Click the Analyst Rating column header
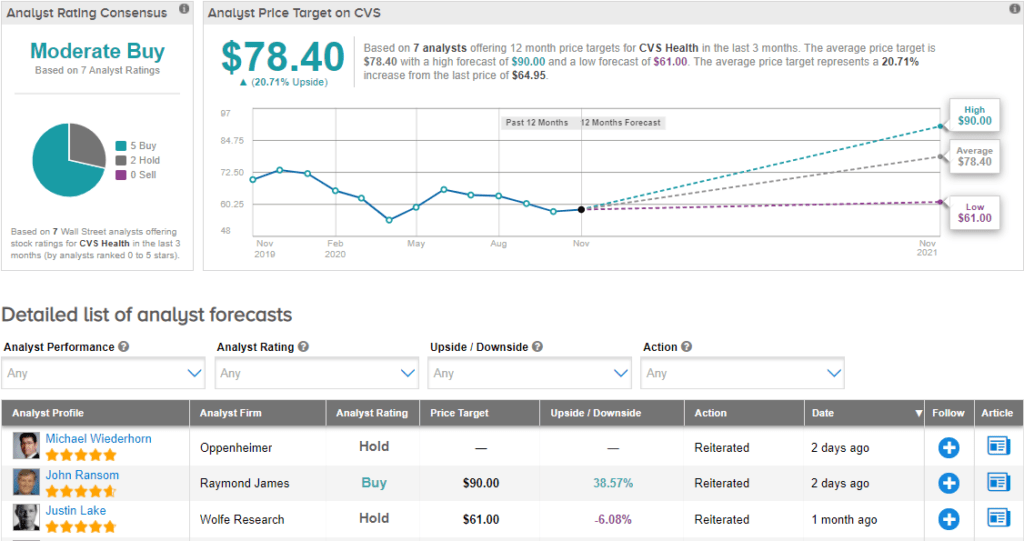Viewport: 1024px width, 541px height. pyautogui.click(x=372, y=413)
